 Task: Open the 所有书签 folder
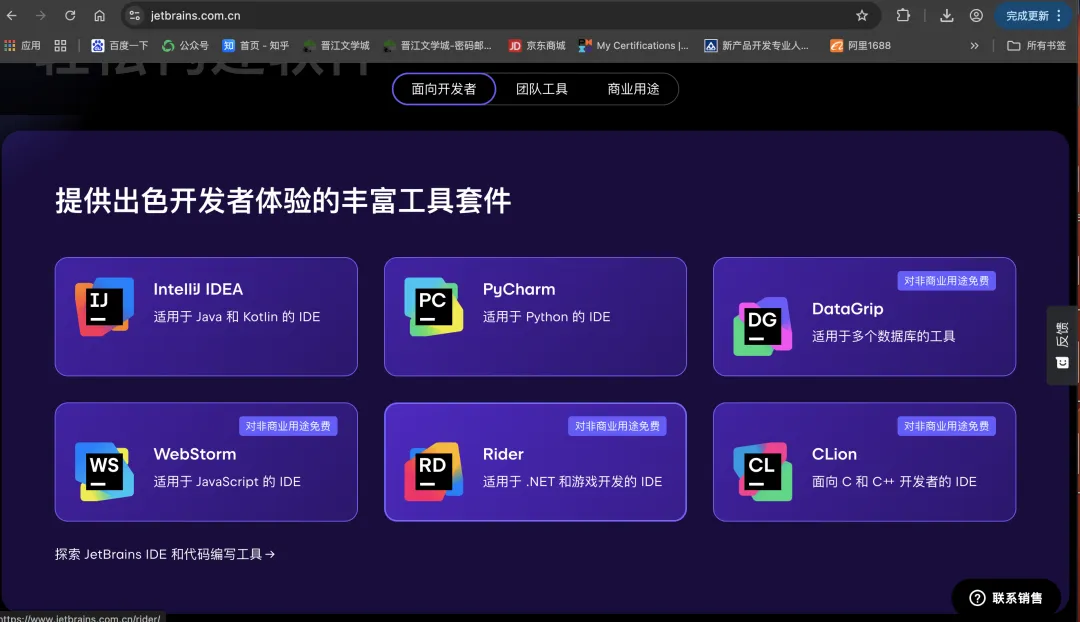1037,45
